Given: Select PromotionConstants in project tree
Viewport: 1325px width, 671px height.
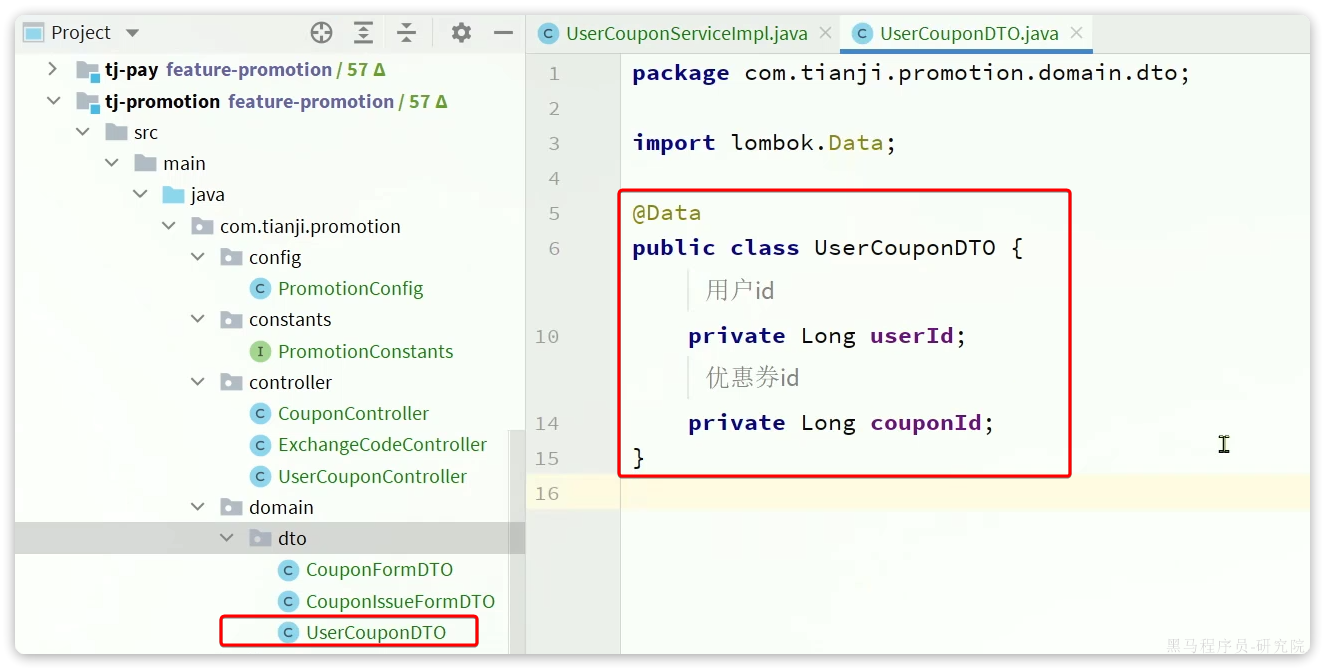Looking at the screenshot, I should click(x=366, y=351).
